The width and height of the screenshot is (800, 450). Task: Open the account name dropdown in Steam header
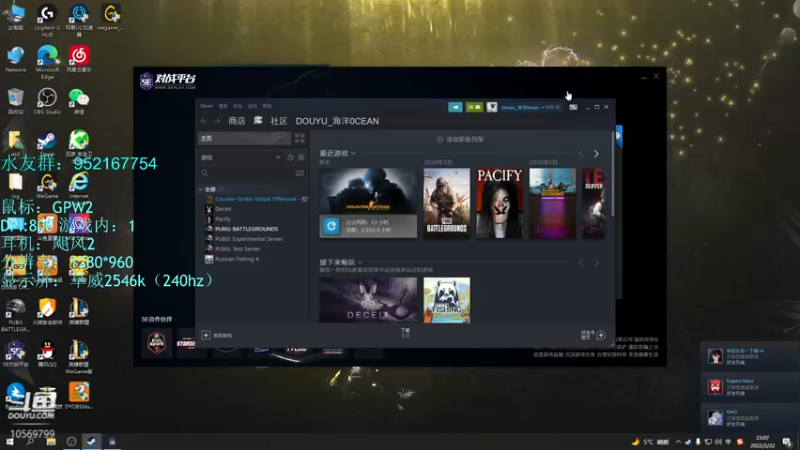[530, 107]
